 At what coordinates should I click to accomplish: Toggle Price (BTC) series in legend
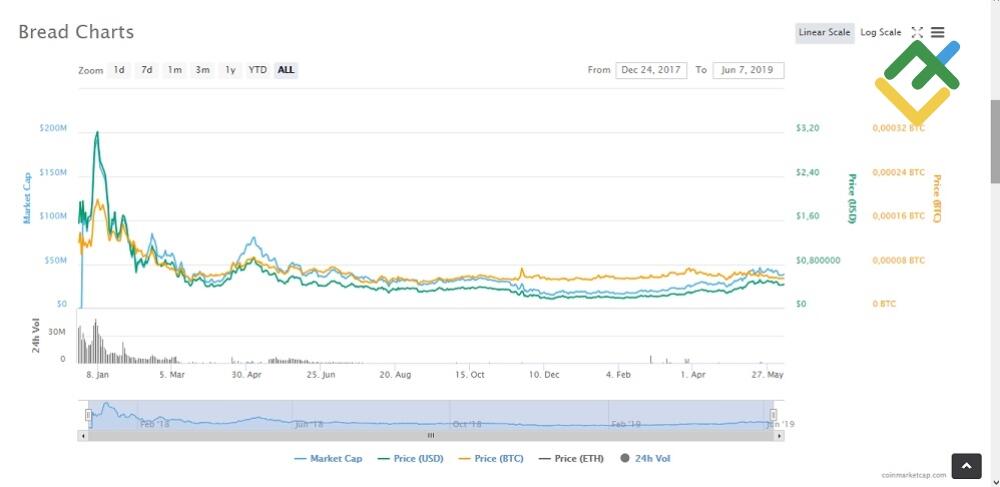[x=491, y=458]
